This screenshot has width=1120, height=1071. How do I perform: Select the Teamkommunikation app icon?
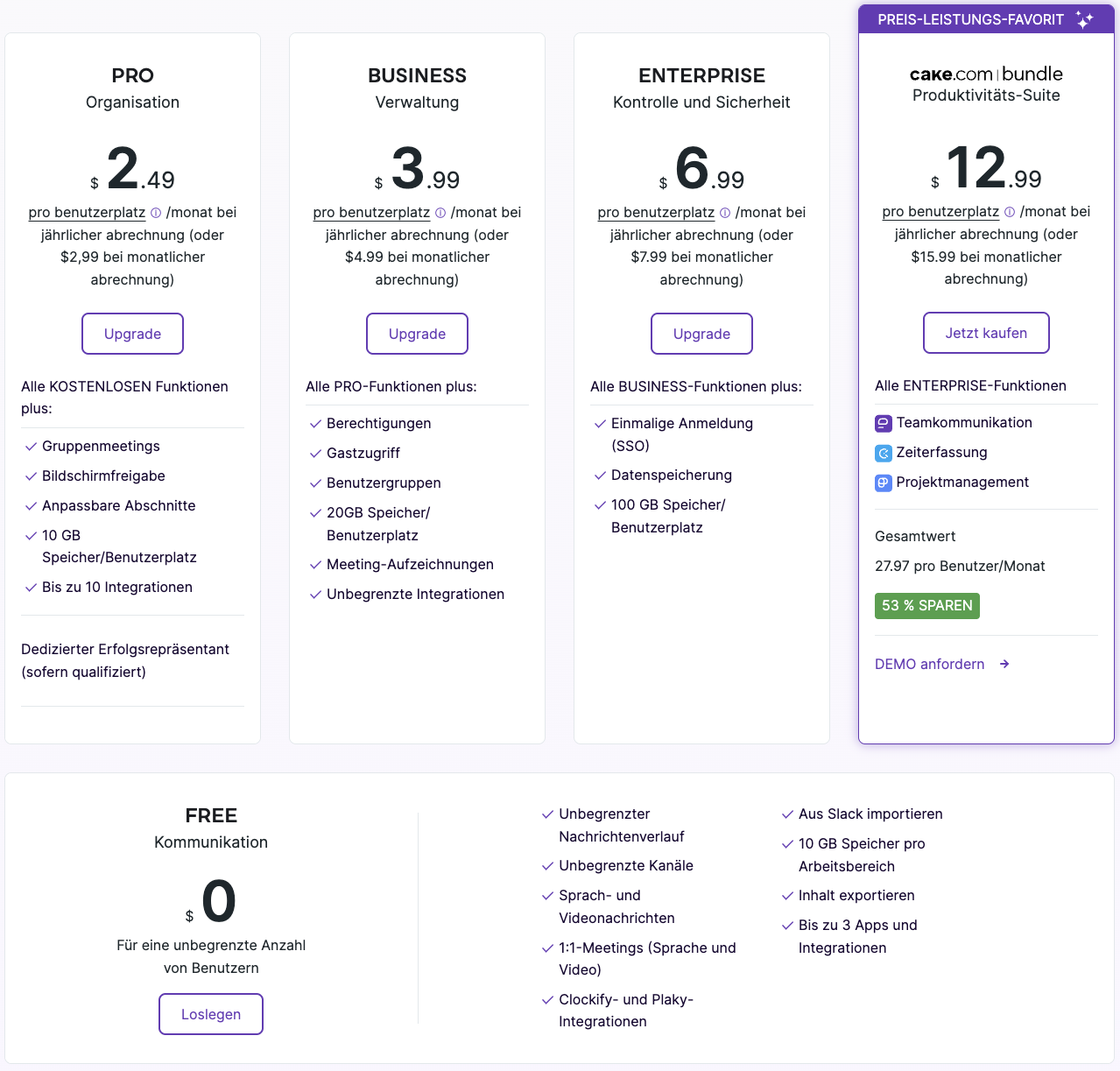click(x=883, y=423)
